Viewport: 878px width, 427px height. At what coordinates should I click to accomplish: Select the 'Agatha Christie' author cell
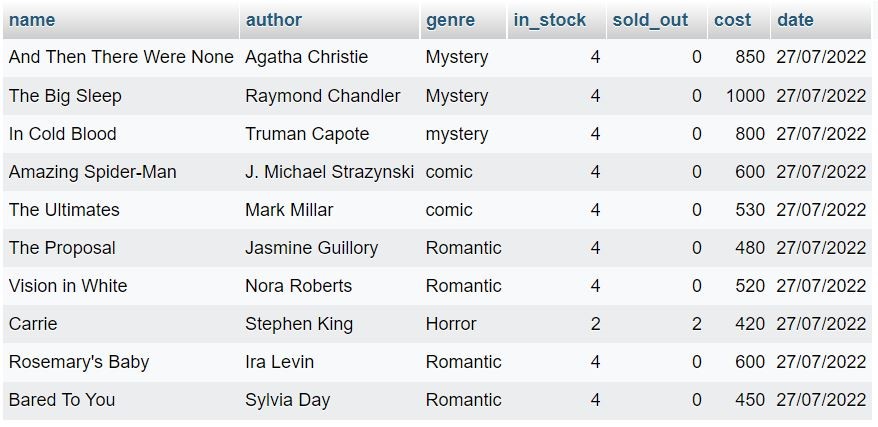[x=306, y=58]
